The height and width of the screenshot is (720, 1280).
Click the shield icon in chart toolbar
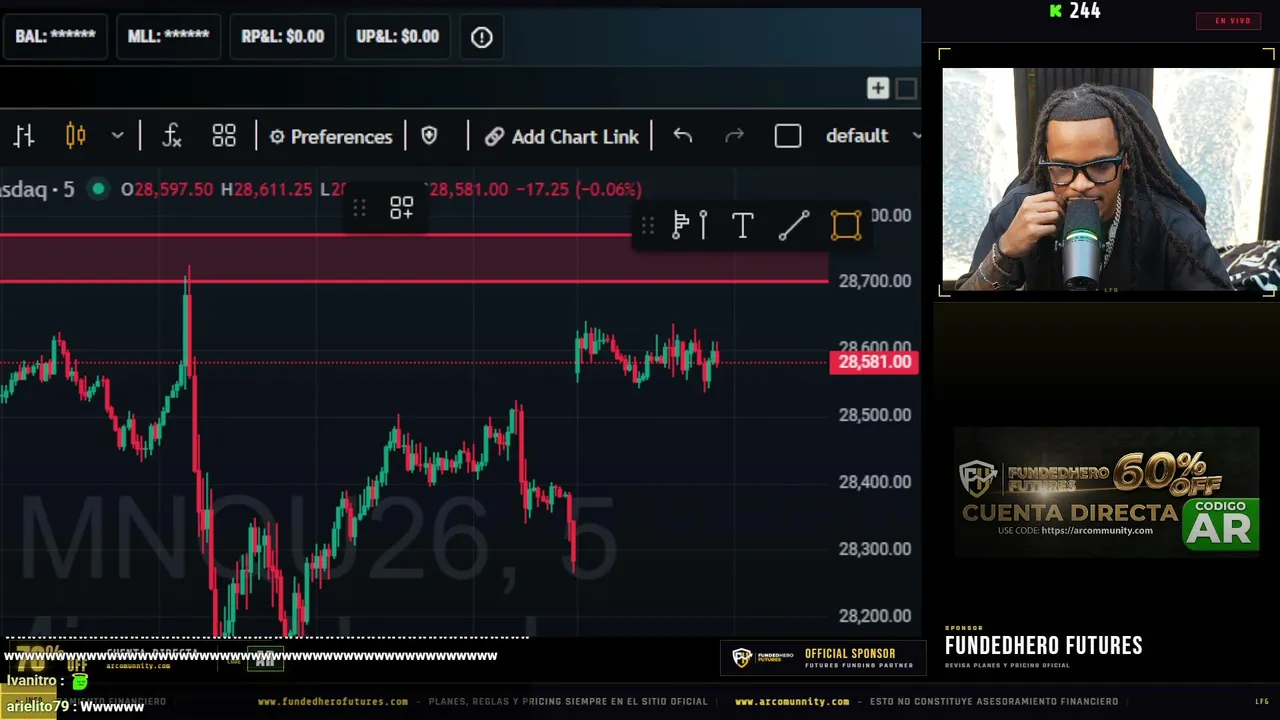click(429, 136)
